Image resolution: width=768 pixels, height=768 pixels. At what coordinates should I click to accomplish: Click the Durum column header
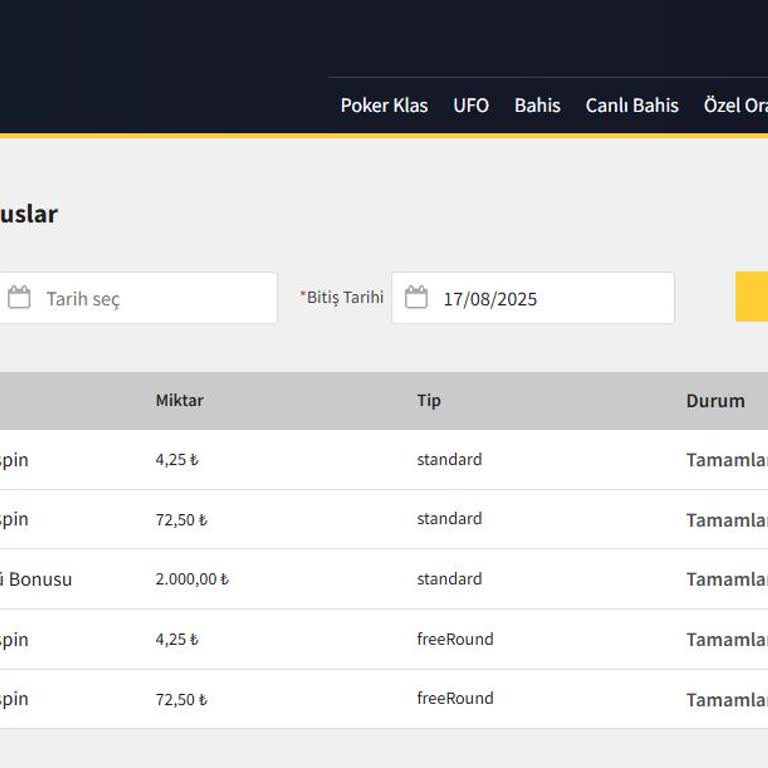tap(715, 400)
